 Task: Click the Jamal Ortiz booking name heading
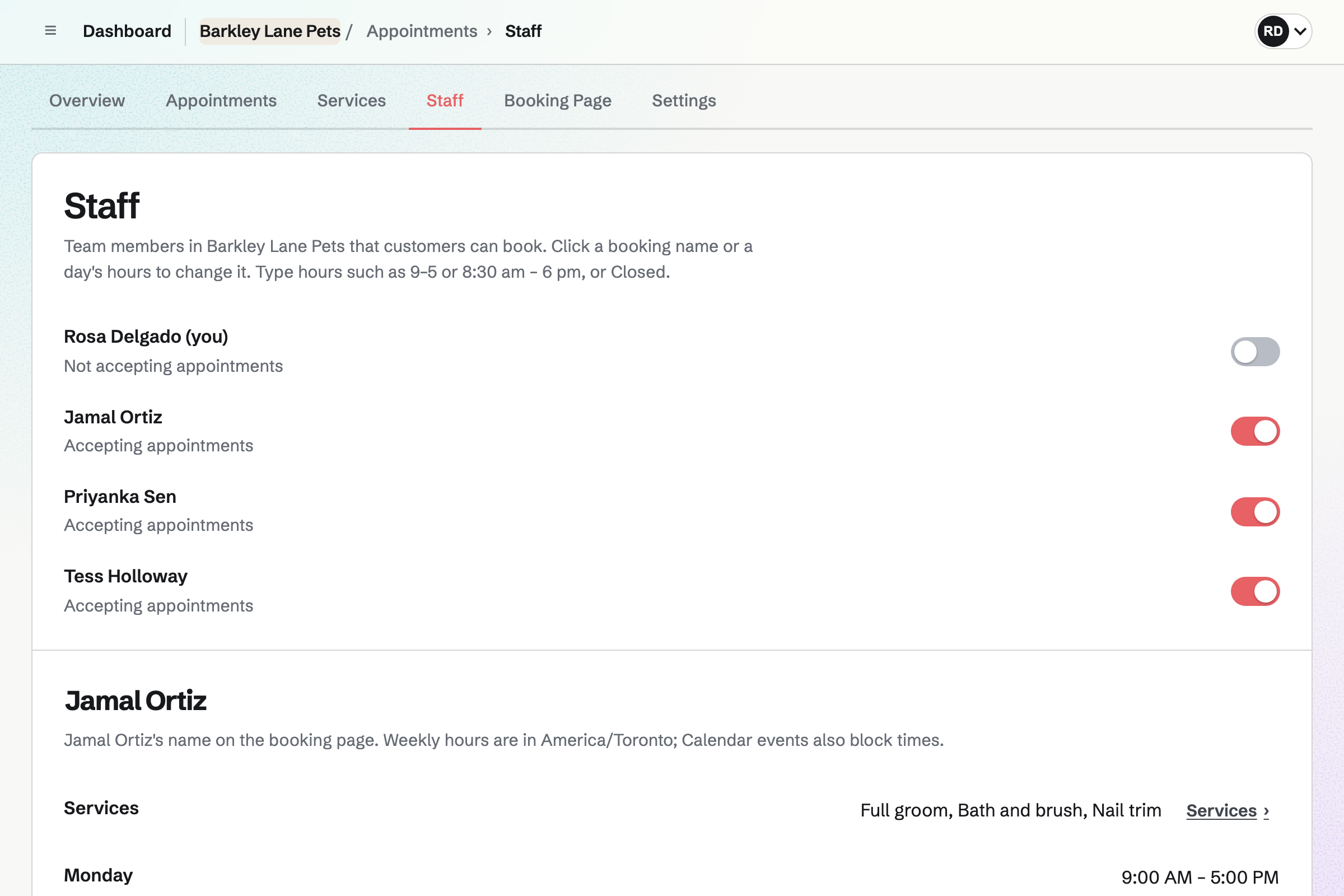(136, 701)
